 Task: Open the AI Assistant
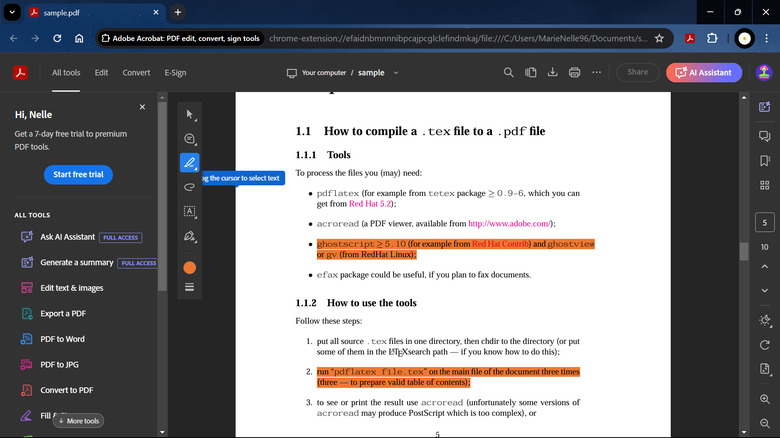pos(704,72)
